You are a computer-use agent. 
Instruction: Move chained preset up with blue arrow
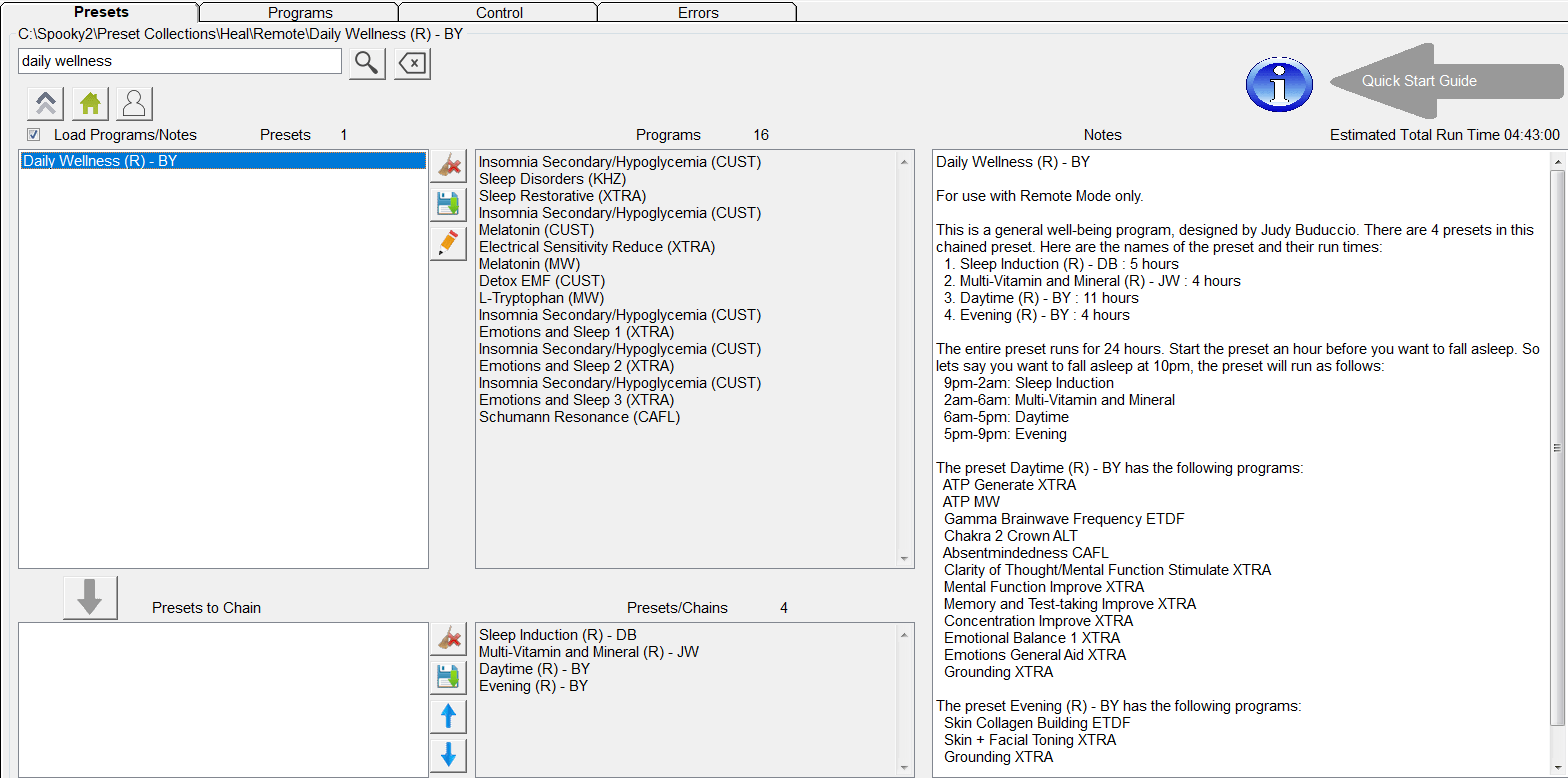[449, 716]
